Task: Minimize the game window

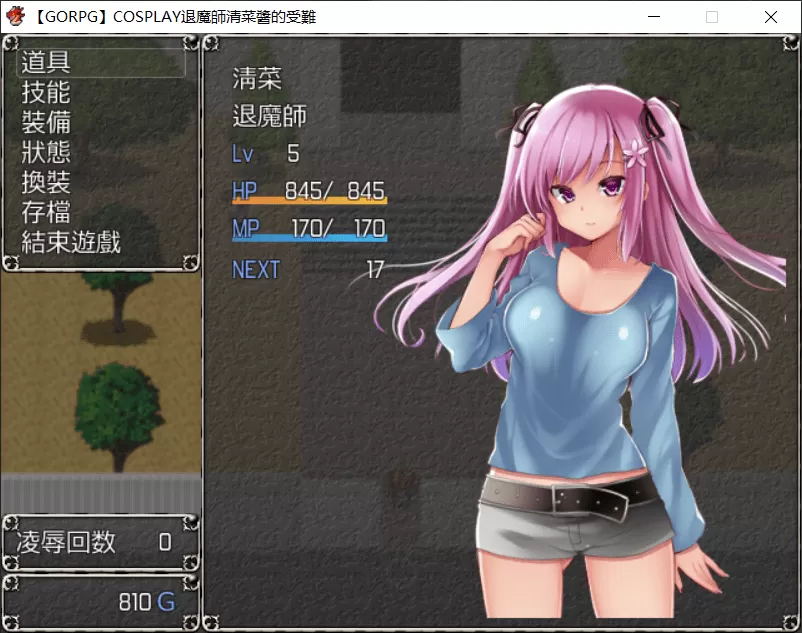Action: pyautogui.click(x=654, y=17)
